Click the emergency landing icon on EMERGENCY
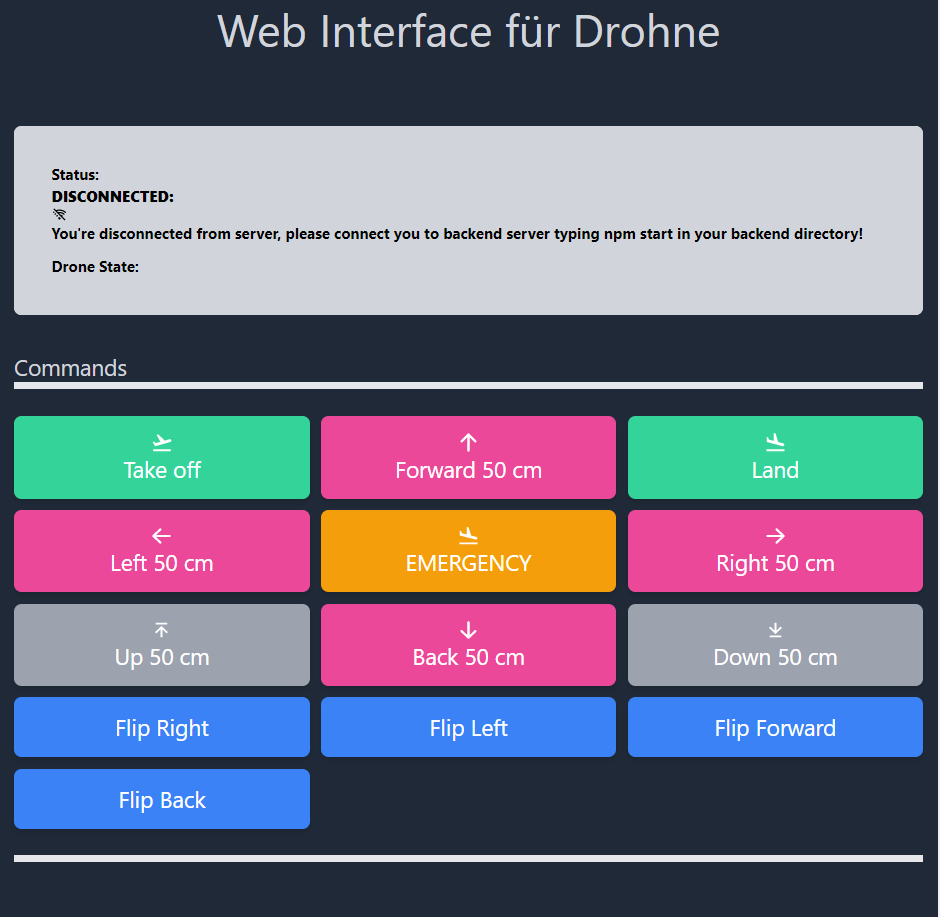 [468, 534]
